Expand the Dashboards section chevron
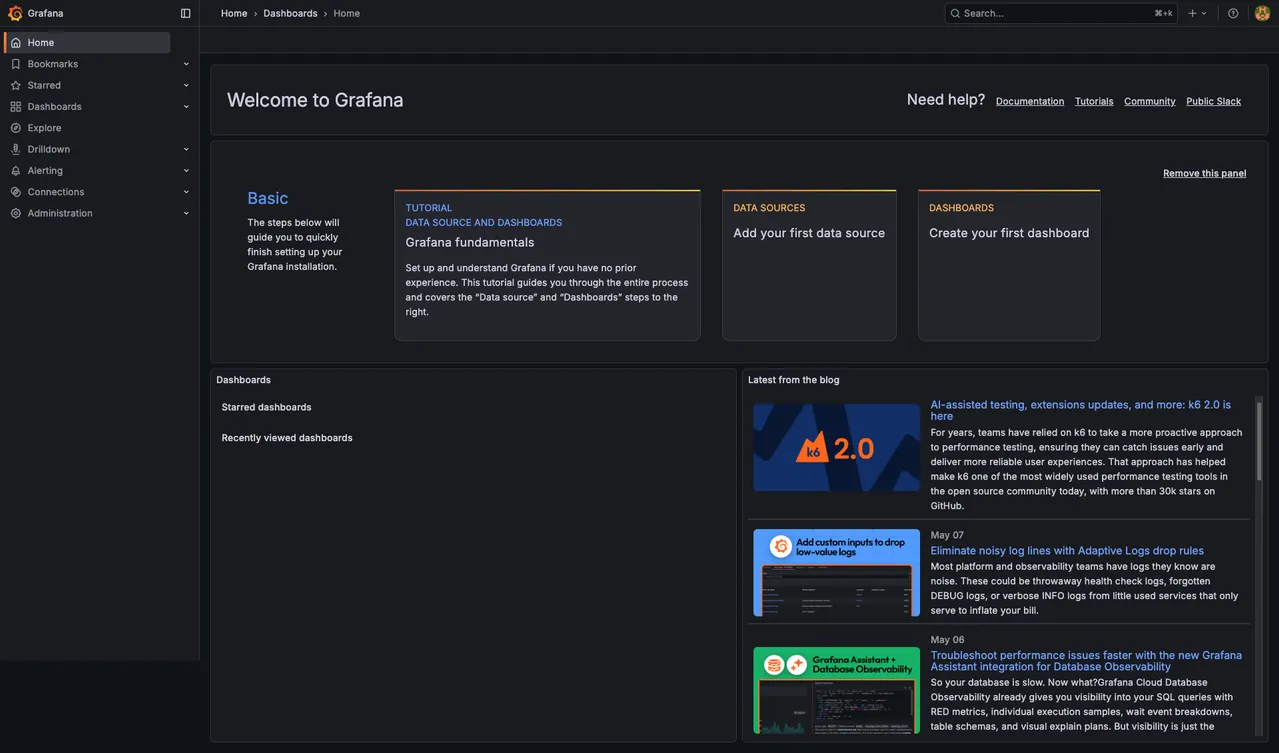Screen dimensions: 1279x753 [186, 107]
